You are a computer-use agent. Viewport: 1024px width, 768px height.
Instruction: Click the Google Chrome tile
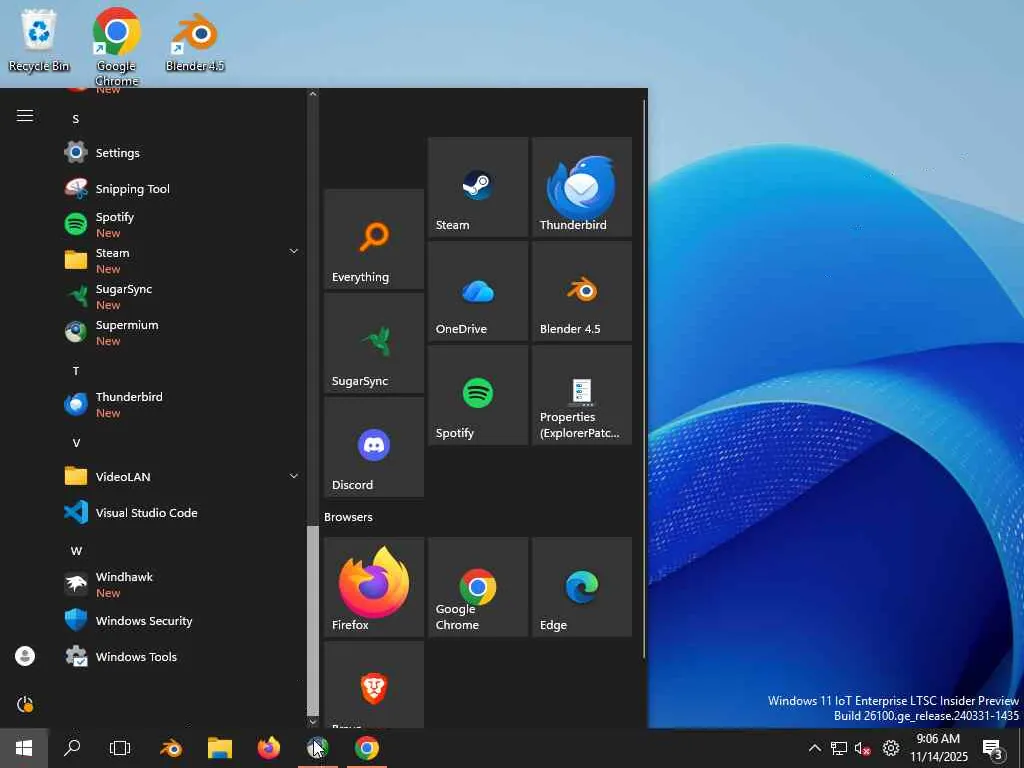[x=478, y=586]
